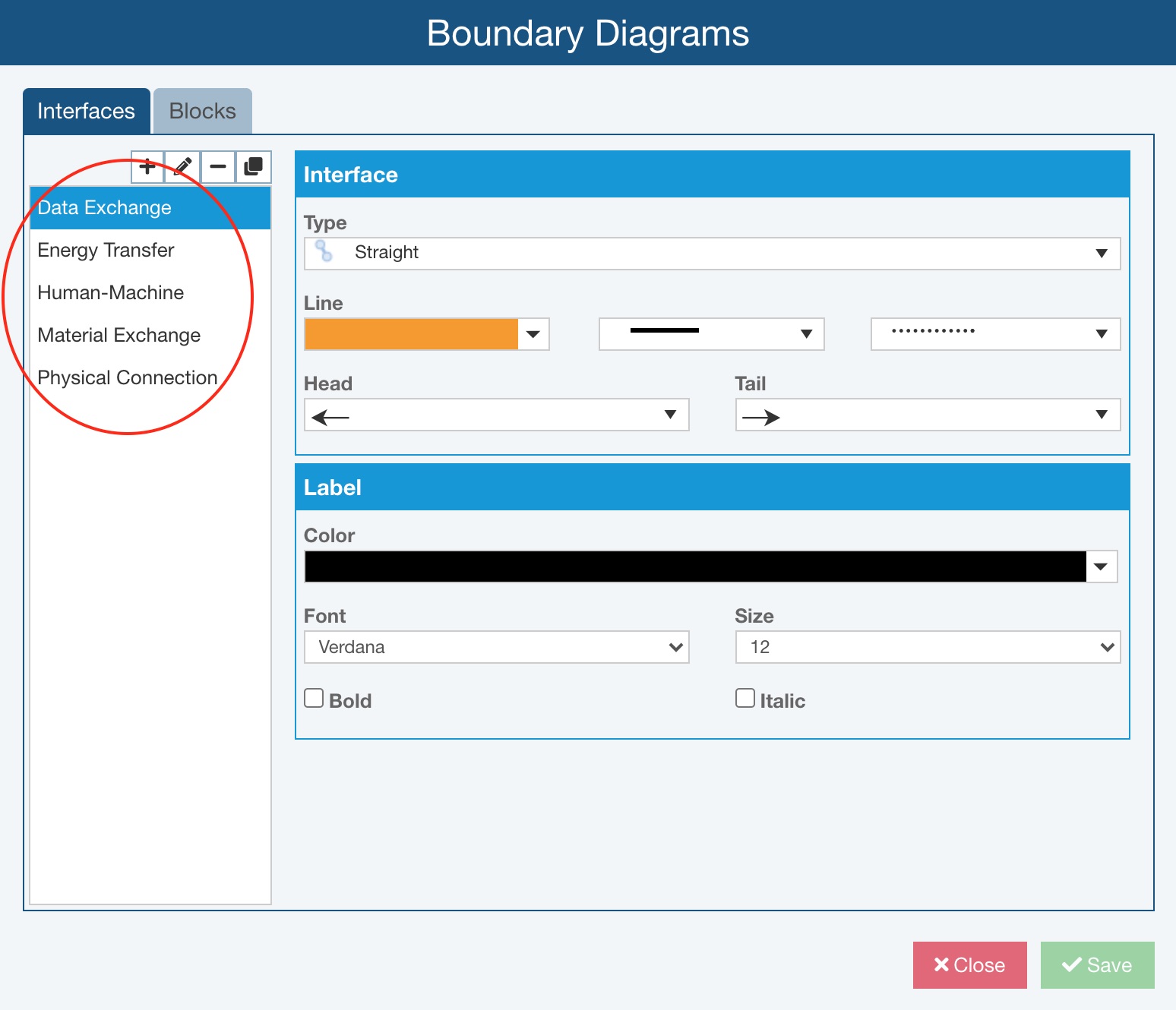Select Data Exchange in interface list
The height and width of the screenshot is (1010, 1176).
pos(150,208)
